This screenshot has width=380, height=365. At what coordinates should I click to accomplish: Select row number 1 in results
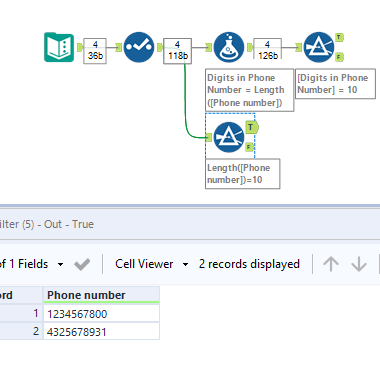21,313
